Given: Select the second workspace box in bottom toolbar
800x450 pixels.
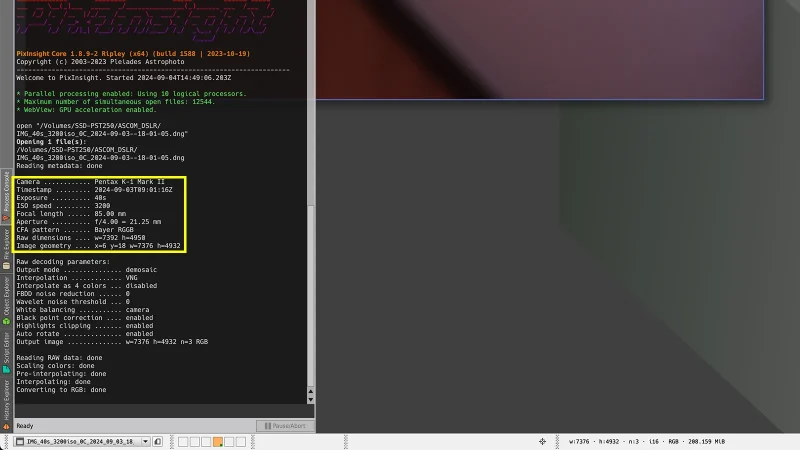Looking at the screenshot, I should [195, 441].
